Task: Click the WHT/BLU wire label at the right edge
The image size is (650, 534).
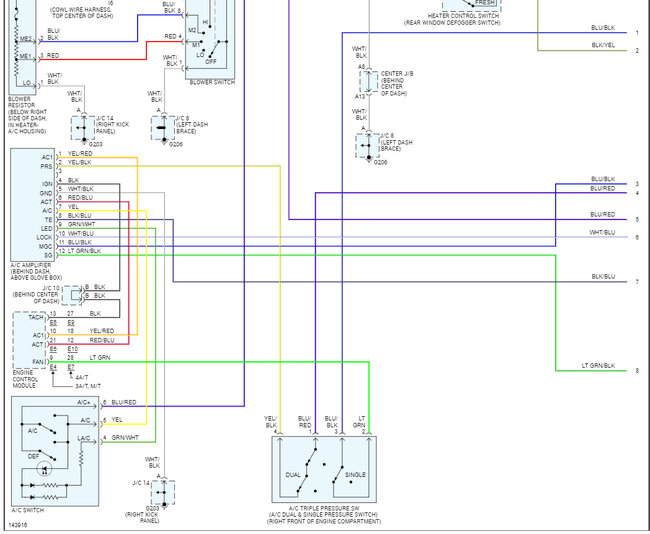Action: [x=602, y=233]
